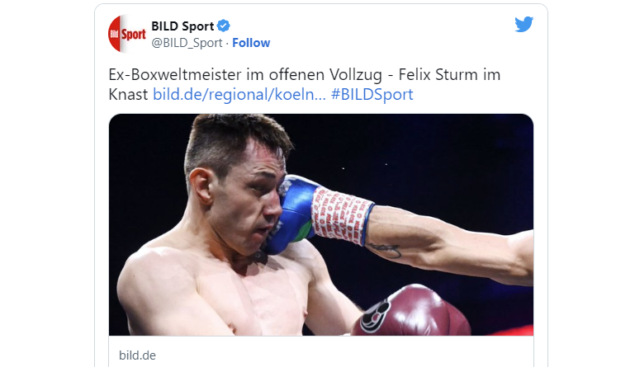Click the tweet text about Felix Sturm
Viewport: 635px width, 367px height.
pos(304,84)
